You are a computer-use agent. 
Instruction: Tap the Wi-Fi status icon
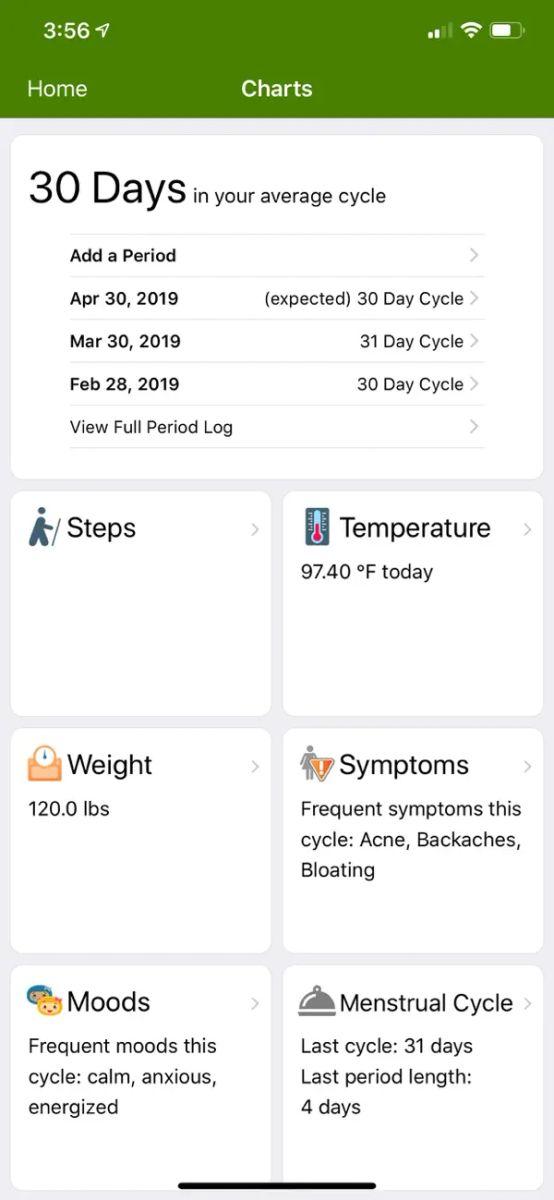470,31
